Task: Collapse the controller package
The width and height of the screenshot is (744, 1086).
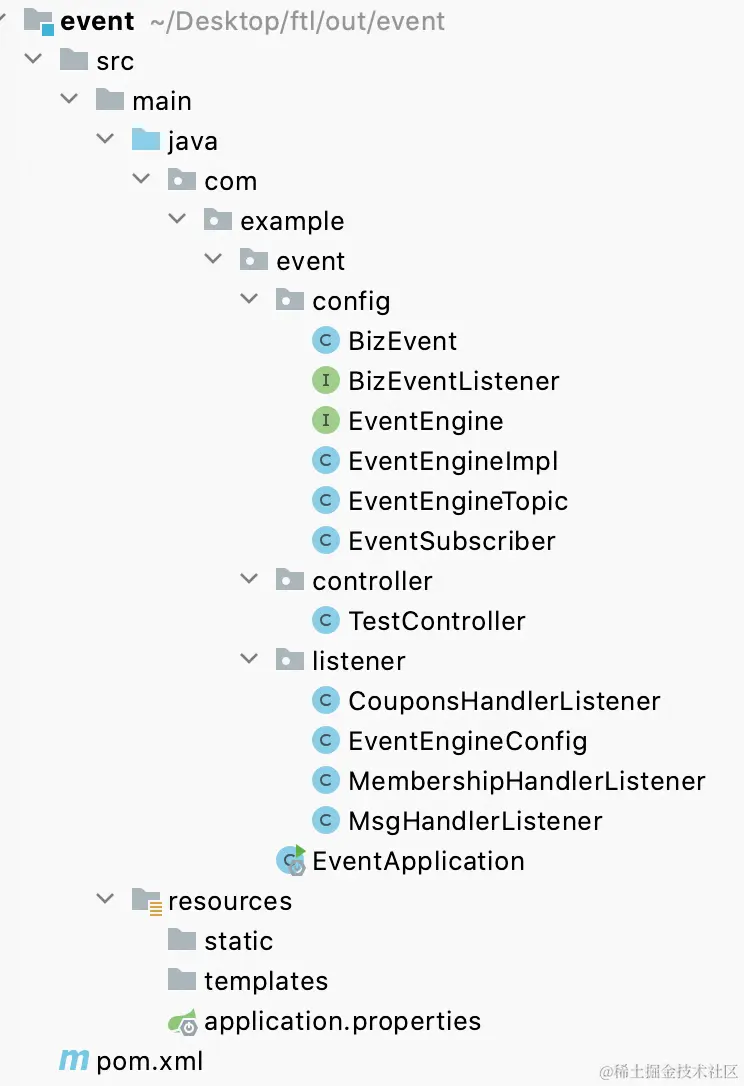Action: pyautogui.click(x=249, y=580)
